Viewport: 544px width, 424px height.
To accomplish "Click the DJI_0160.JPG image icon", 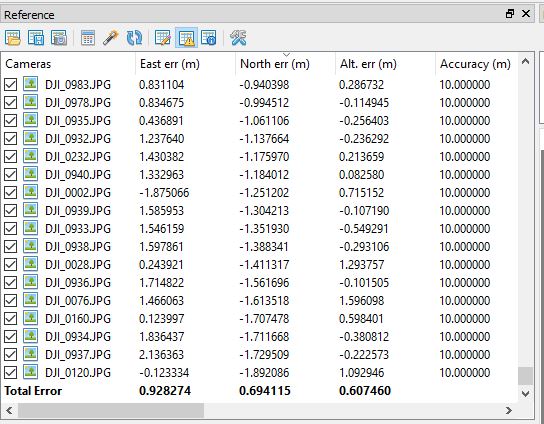I will (31, 318).
